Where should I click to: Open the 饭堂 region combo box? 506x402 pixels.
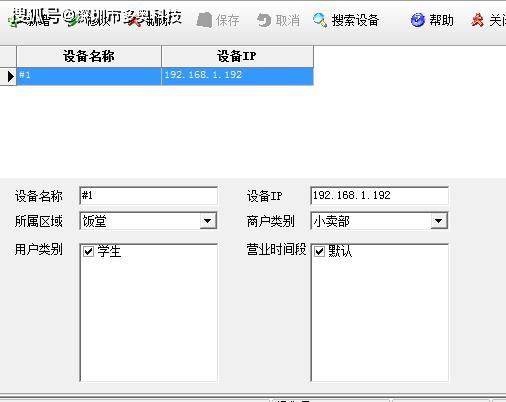148,221
